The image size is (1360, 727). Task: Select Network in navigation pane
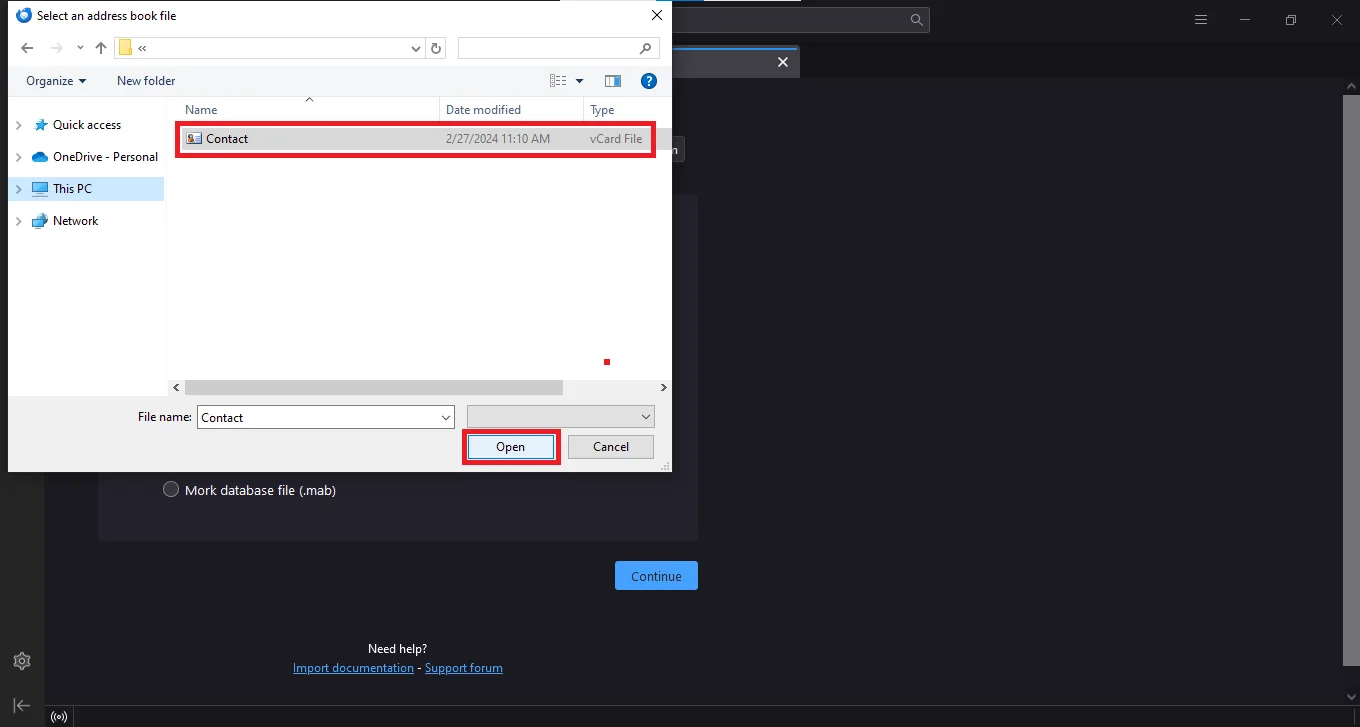click(x=75, y=221)
